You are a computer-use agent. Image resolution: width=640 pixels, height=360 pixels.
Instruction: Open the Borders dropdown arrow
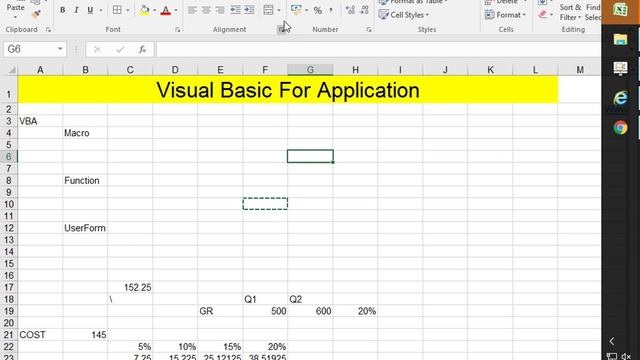(x=128, y=10)
